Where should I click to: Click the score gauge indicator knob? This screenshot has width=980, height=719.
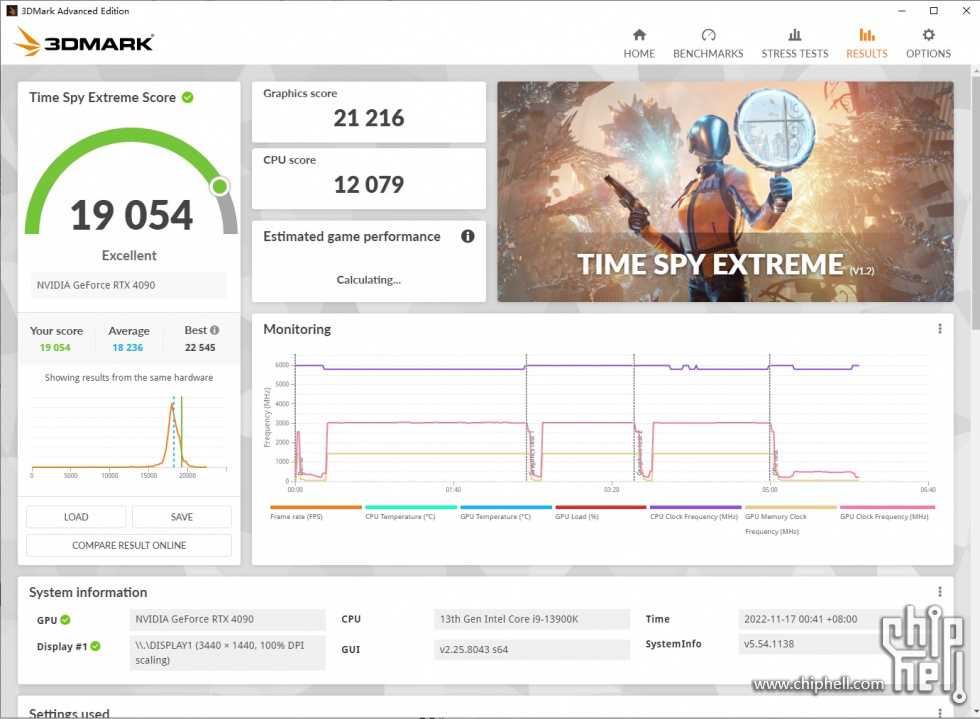tap(219, 186)
